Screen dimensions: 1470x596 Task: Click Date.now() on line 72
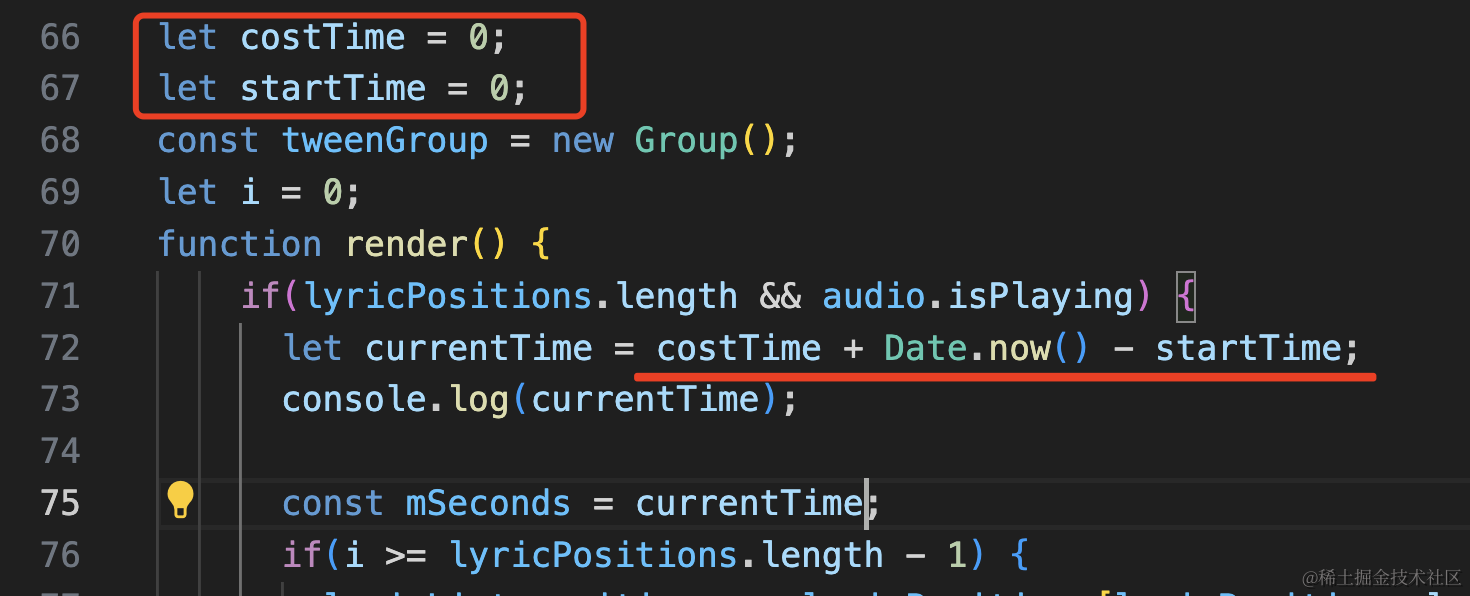986,348
